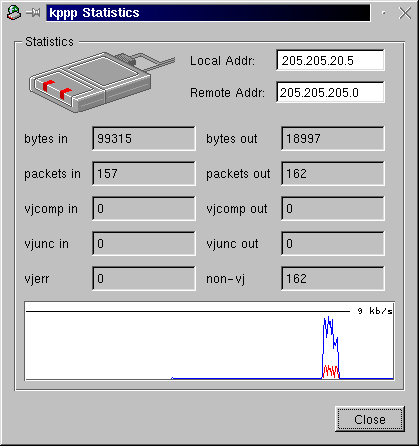Click the blue throughput spike in graph

331,347
